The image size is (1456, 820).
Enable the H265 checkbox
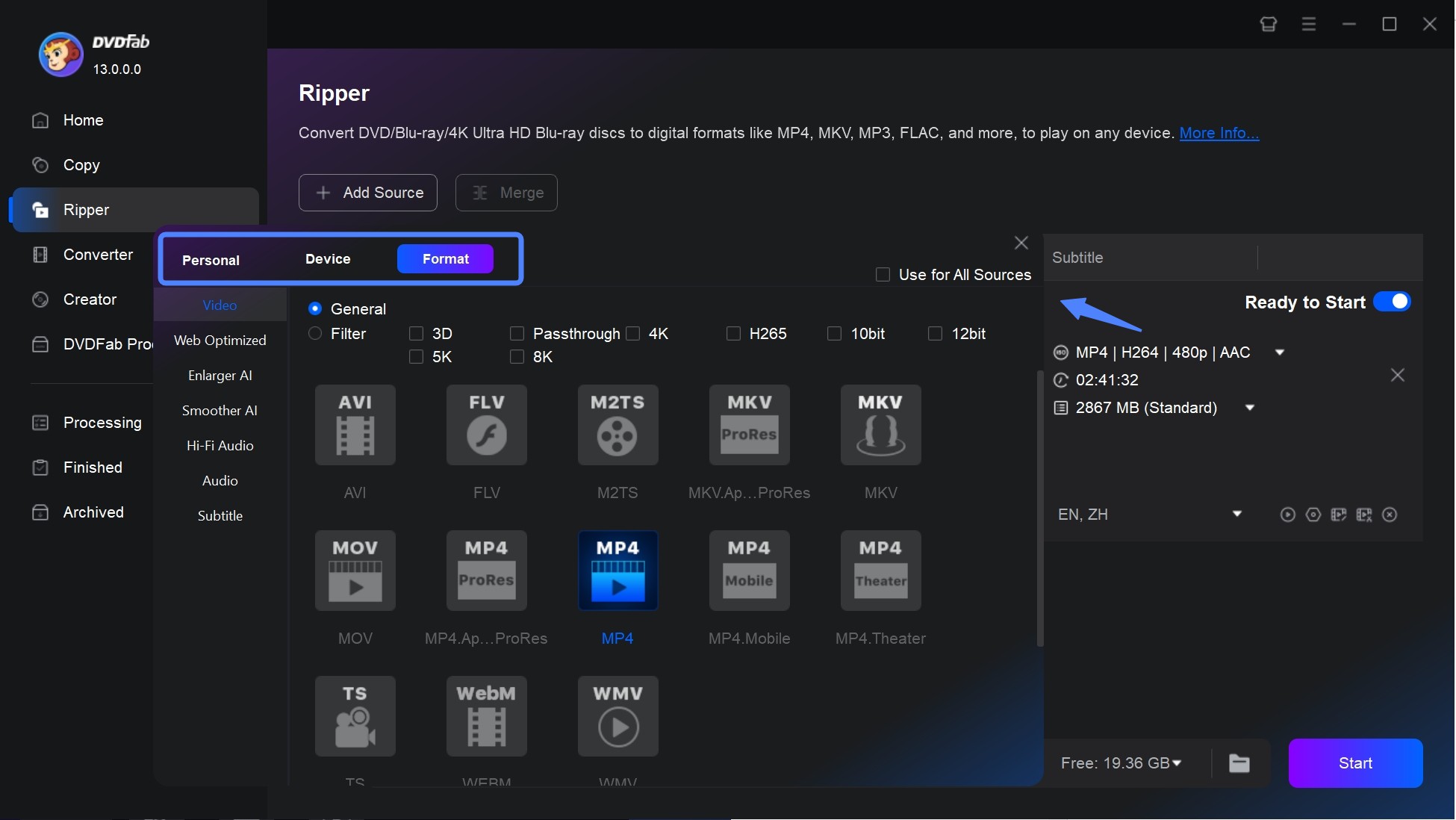click(733, 332)
